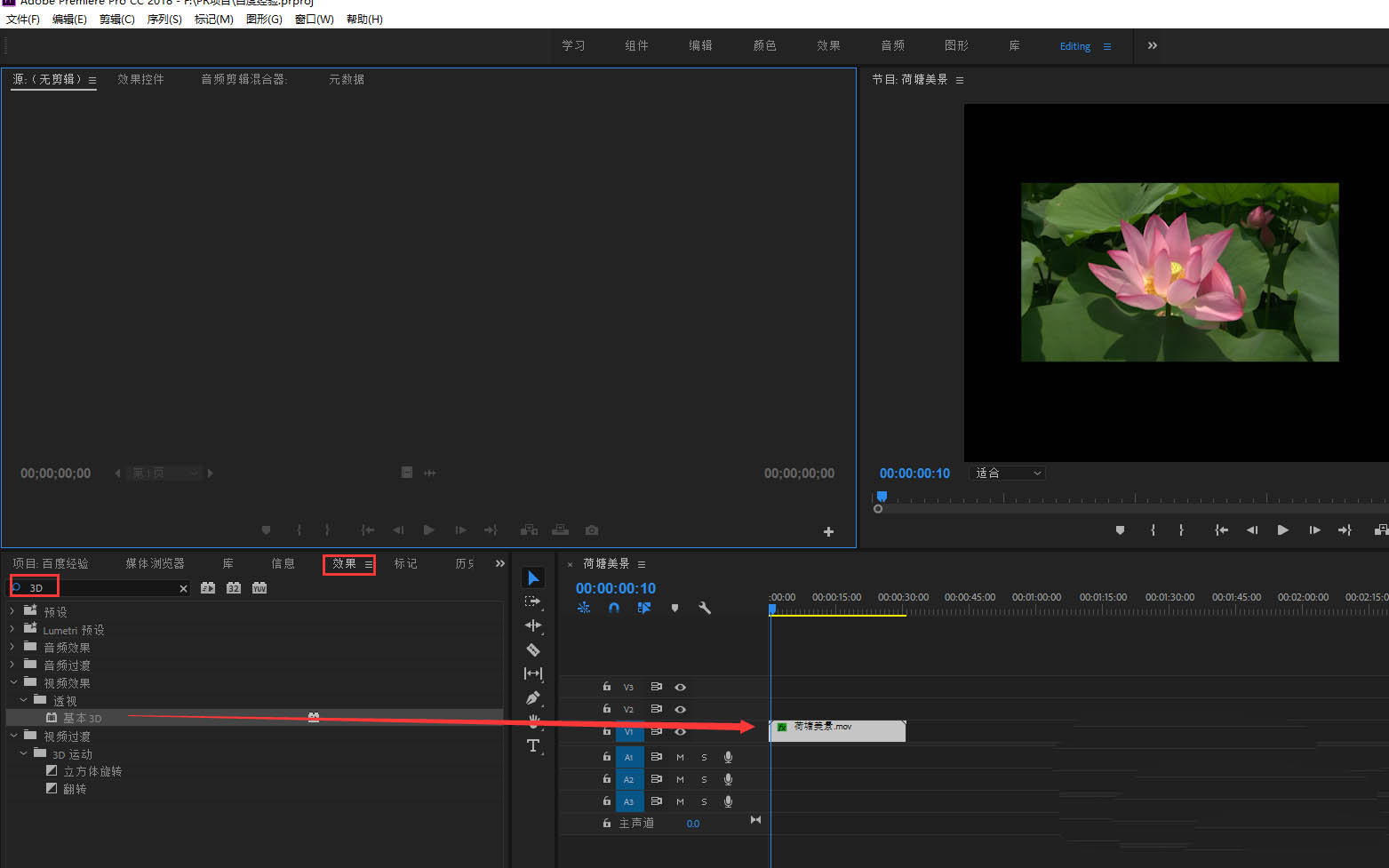
Task: Switch to the 效果控件 tab
Action: tap(141, 79)
